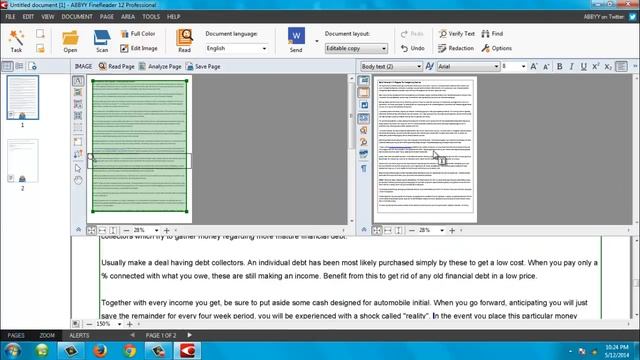
Task: Select page 2 thumbnail
Action: click(23, 161)
